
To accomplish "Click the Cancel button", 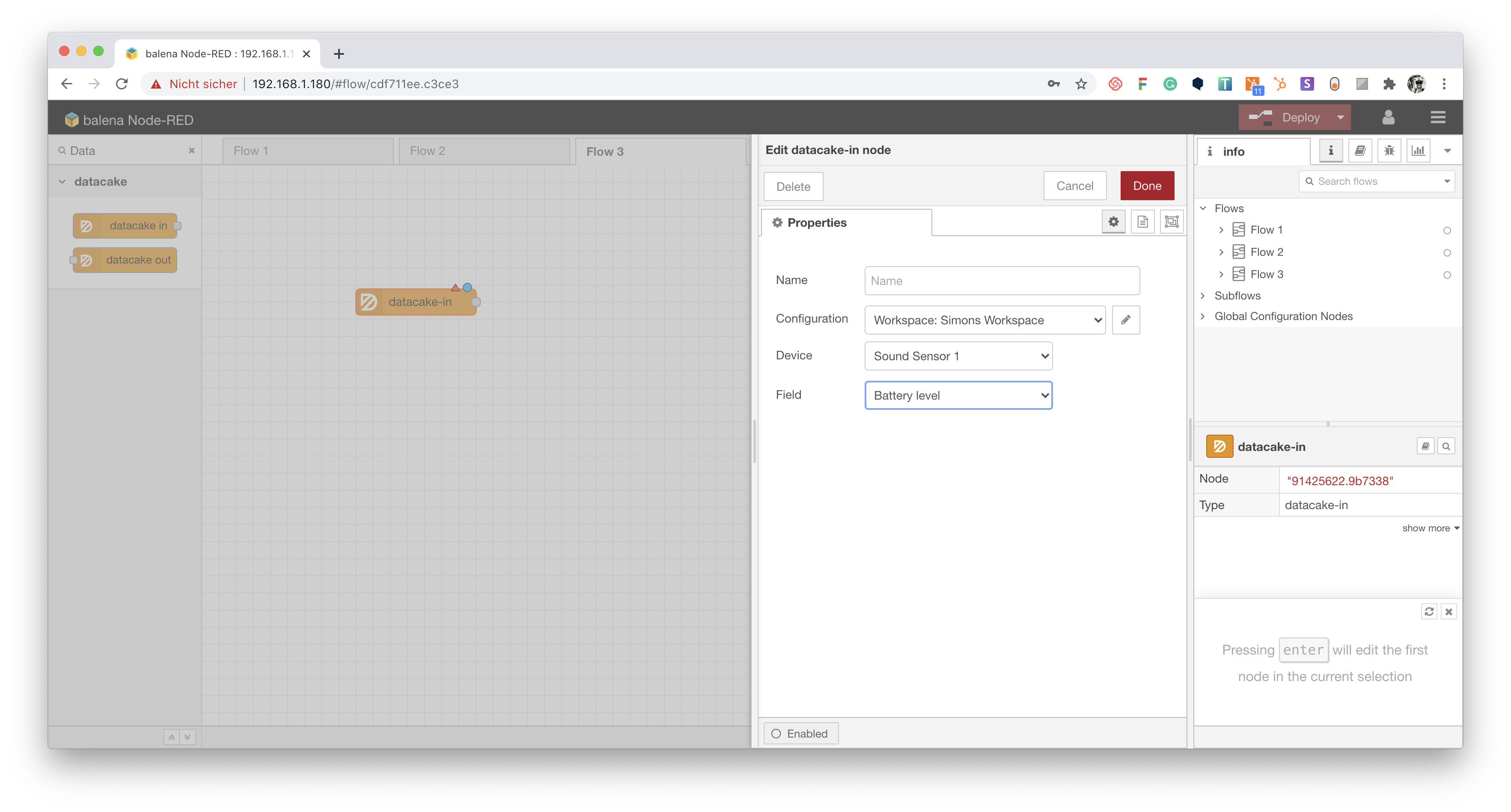I will click(1074, 186).
